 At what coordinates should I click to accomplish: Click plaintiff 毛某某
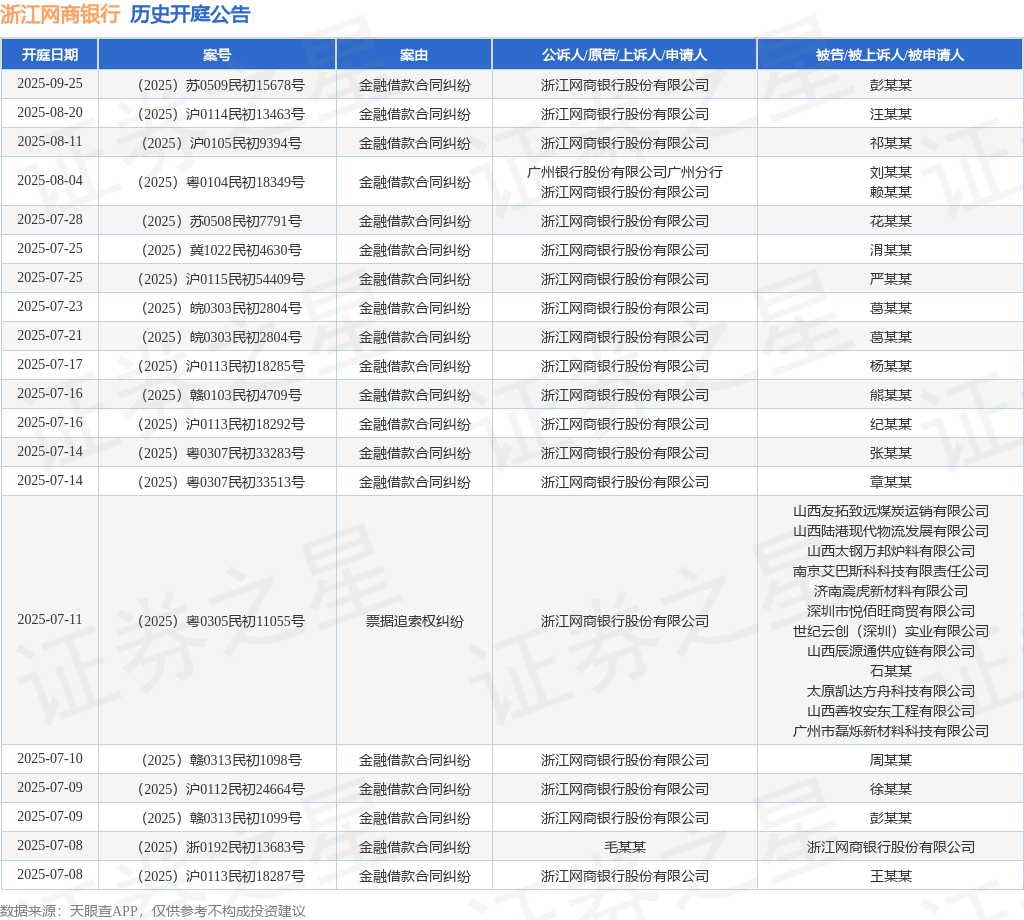(x=625, y=847)
